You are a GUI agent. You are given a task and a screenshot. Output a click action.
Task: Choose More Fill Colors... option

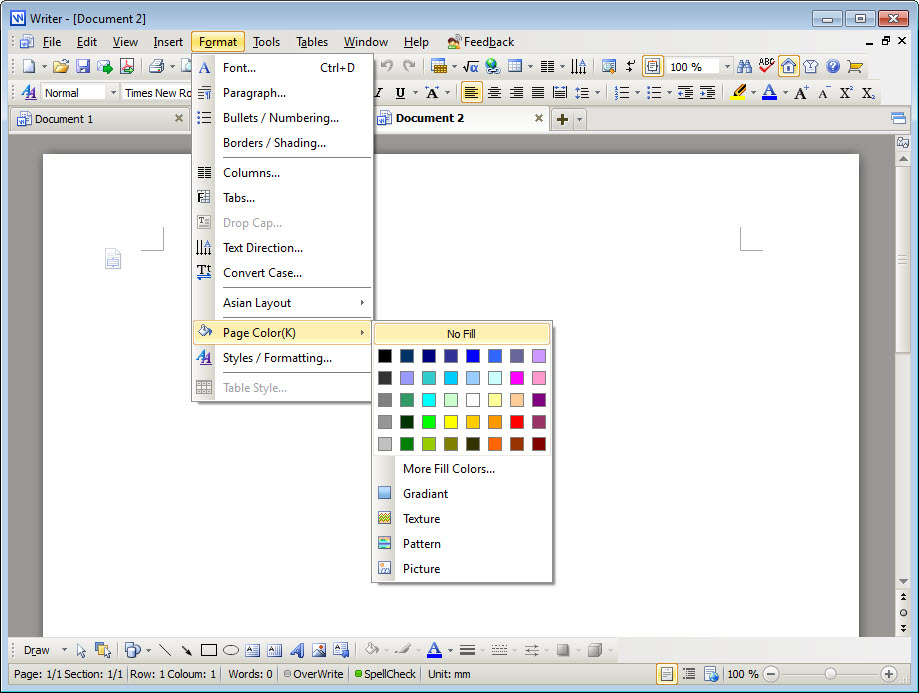pyautogui.click(x=448, y=469)
